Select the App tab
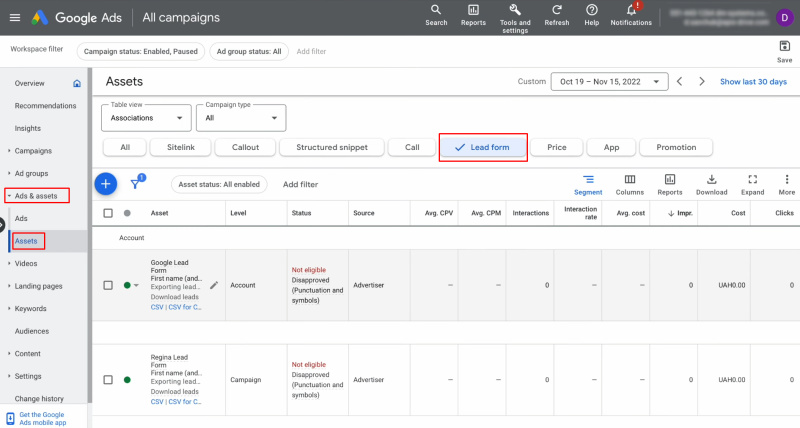This screenshot has width=800, height=428. [611, 147]
